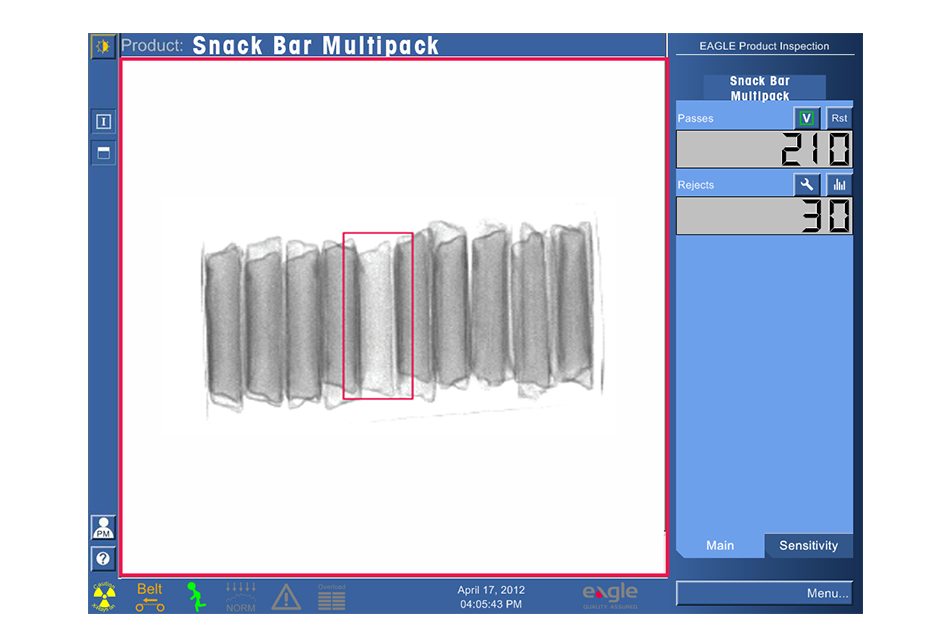
Task: Open the Menu... button
Action: pyautogui.click(x=764, y=593)
